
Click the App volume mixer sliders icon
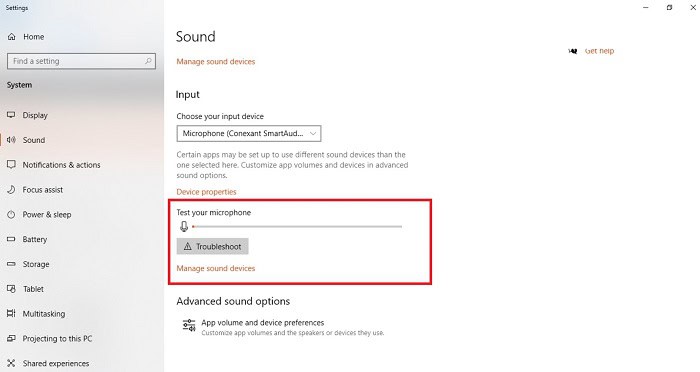(189, 326)
